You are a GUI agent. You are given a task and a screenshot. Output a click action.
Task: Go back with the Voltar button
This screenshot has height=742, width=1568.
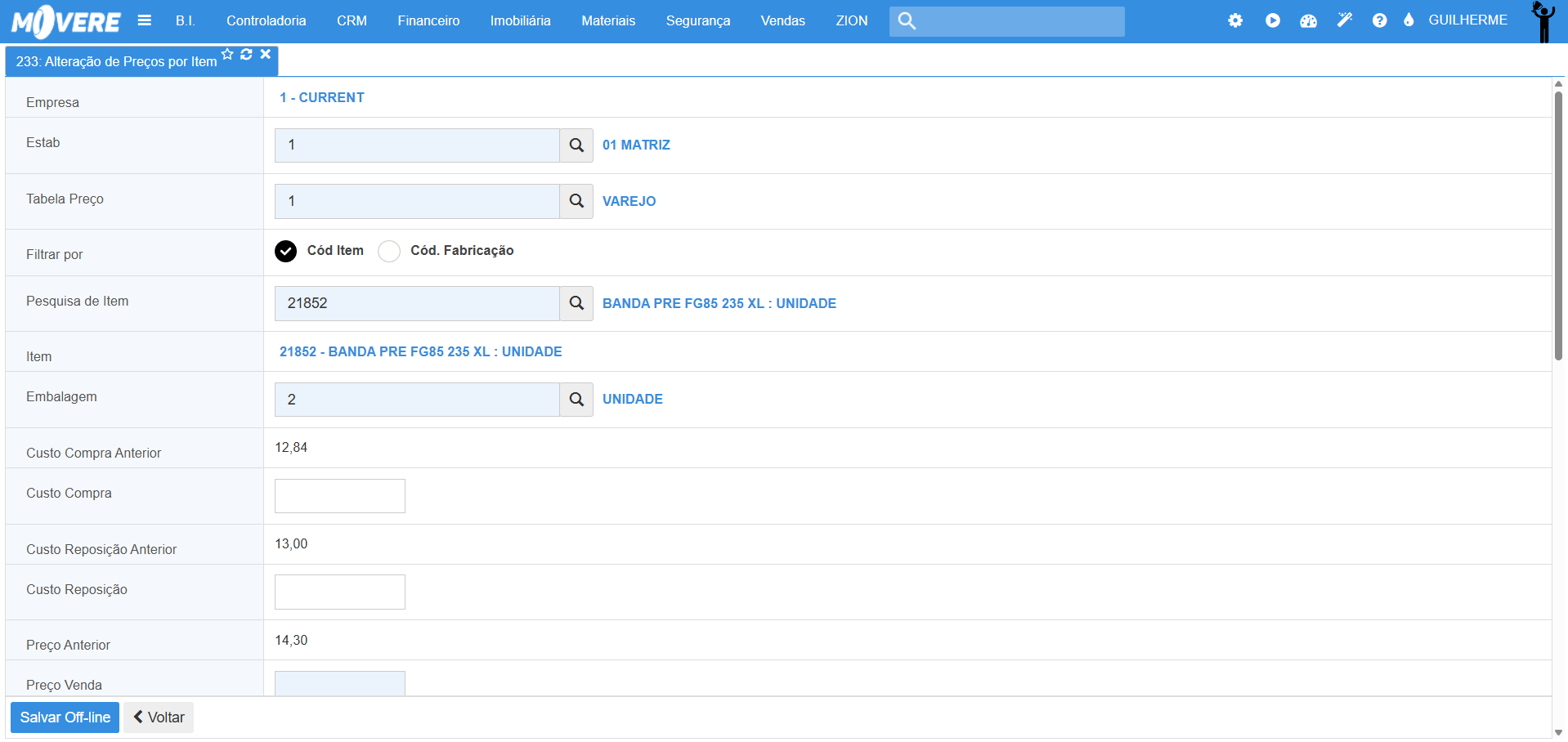[x=159, y=717]
